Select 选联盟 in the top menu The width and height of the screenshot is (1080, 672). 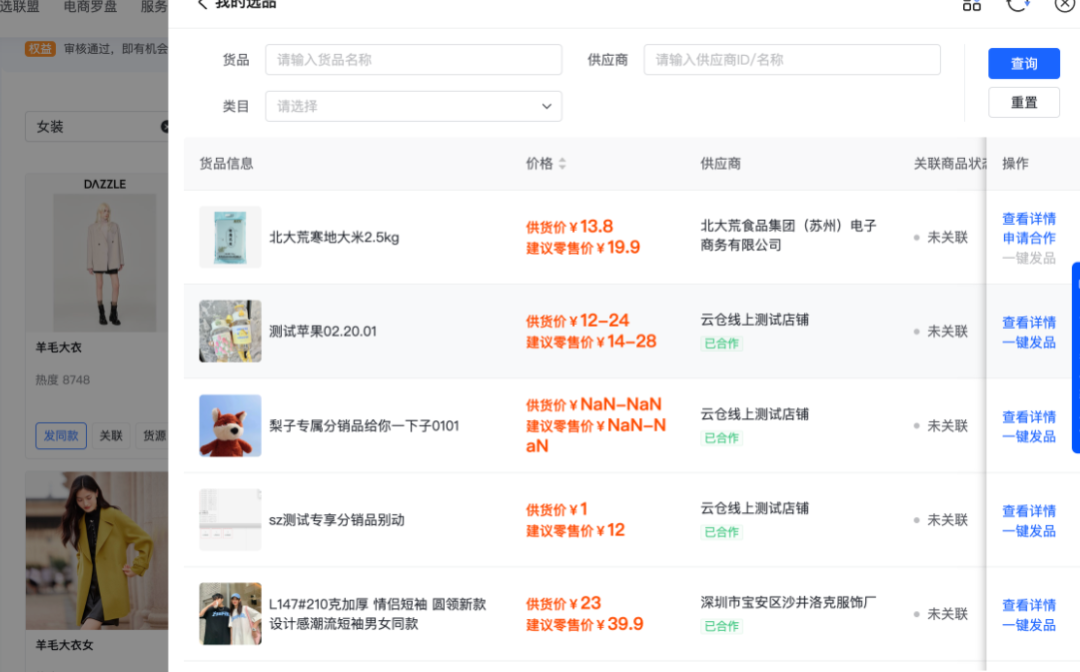19,7
